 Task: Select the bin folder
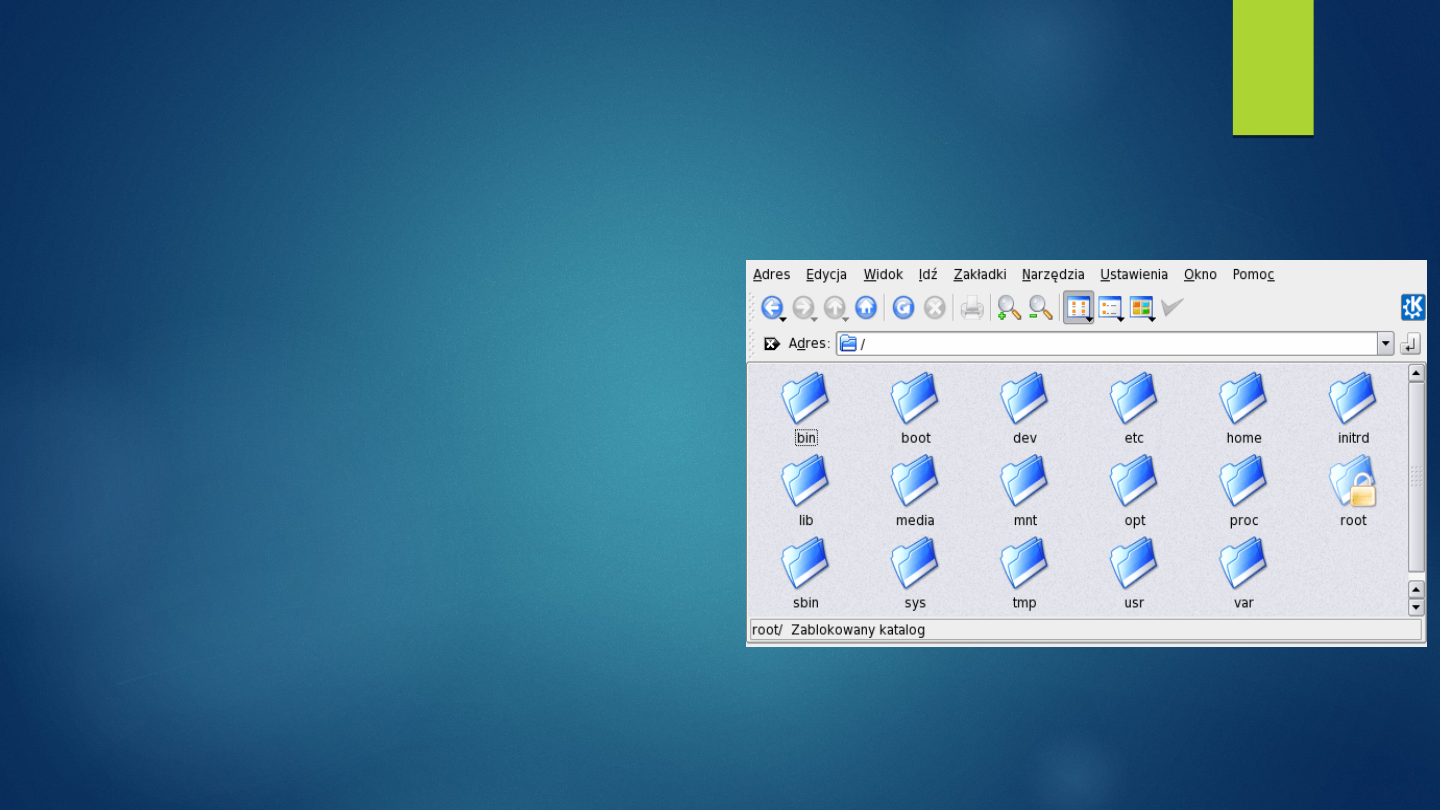(806, 409)
